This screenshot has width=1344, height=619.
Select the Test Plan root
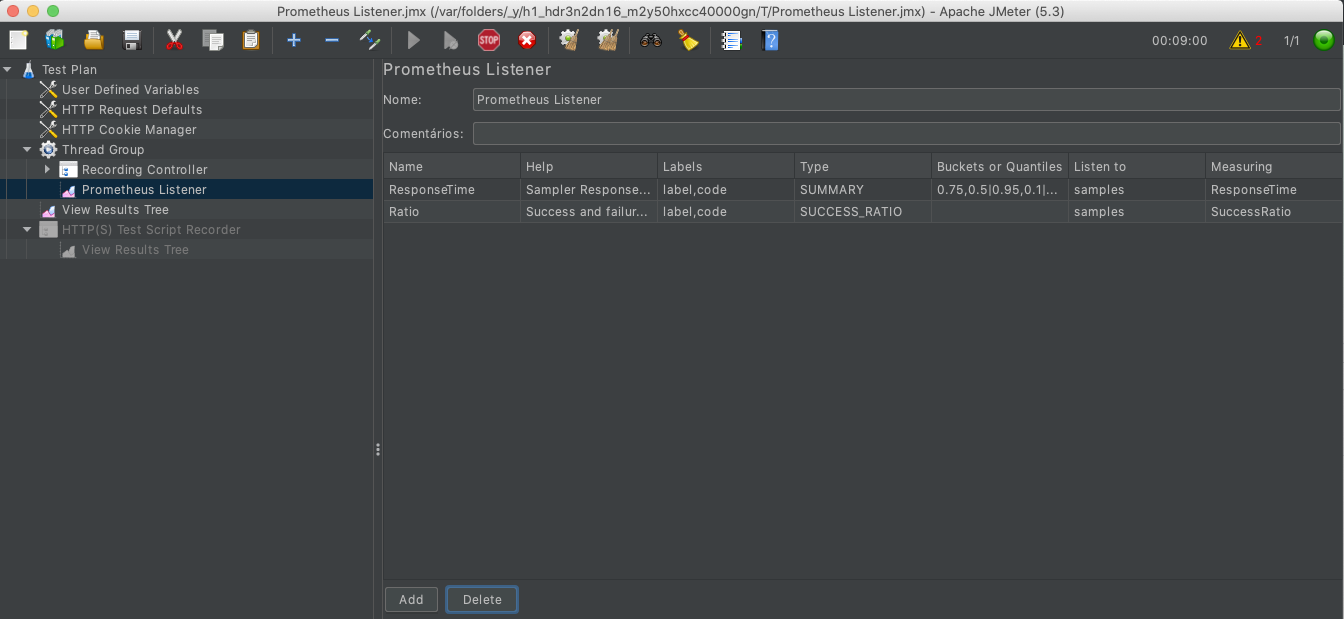coord(69,70)
